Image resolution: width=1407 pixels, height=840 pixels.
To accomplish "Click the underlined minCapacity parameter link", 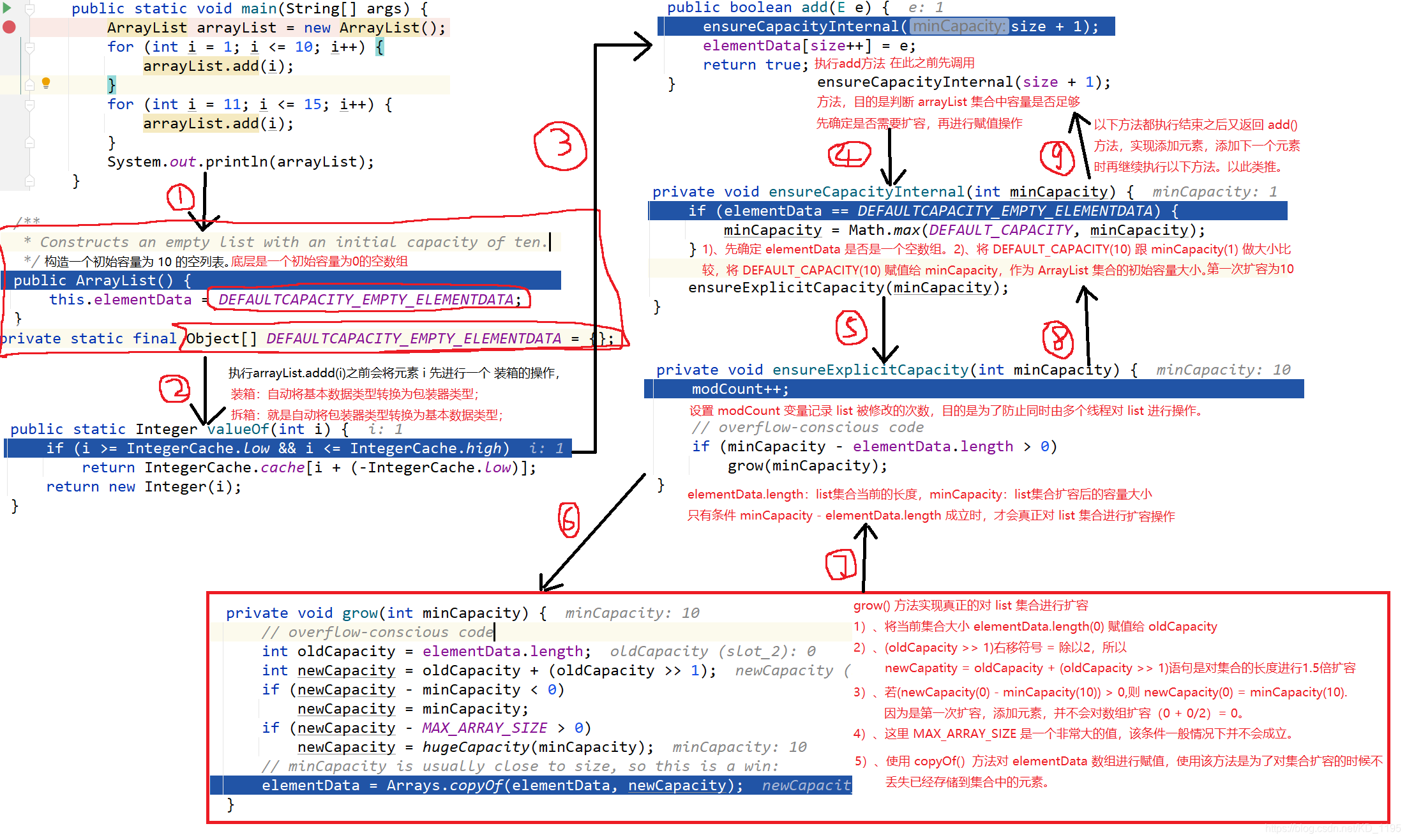I will pyautogui.click(x=1057, y=191).
